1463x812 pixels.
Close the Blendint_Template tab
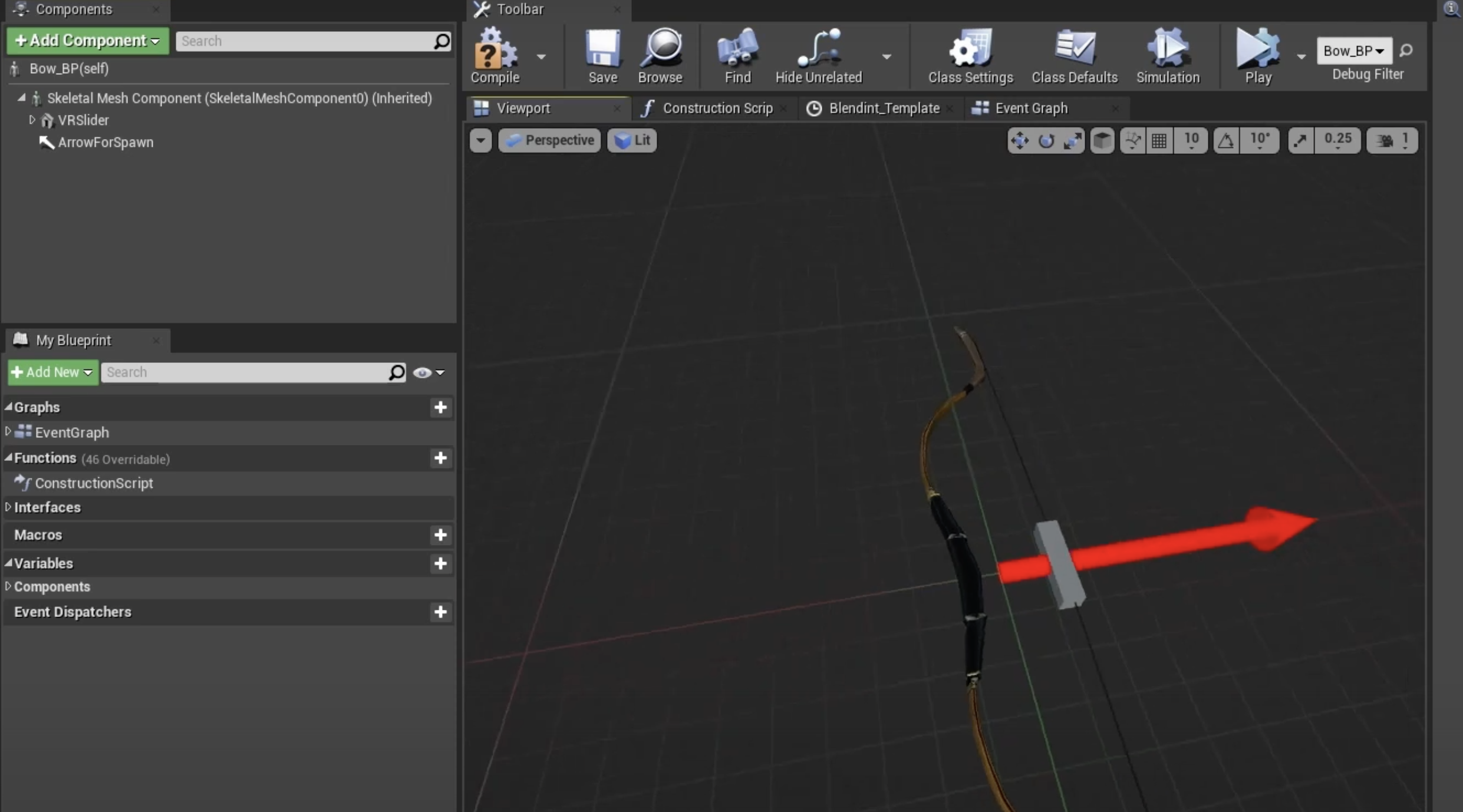pyautogui.click(x=950, y=108)
